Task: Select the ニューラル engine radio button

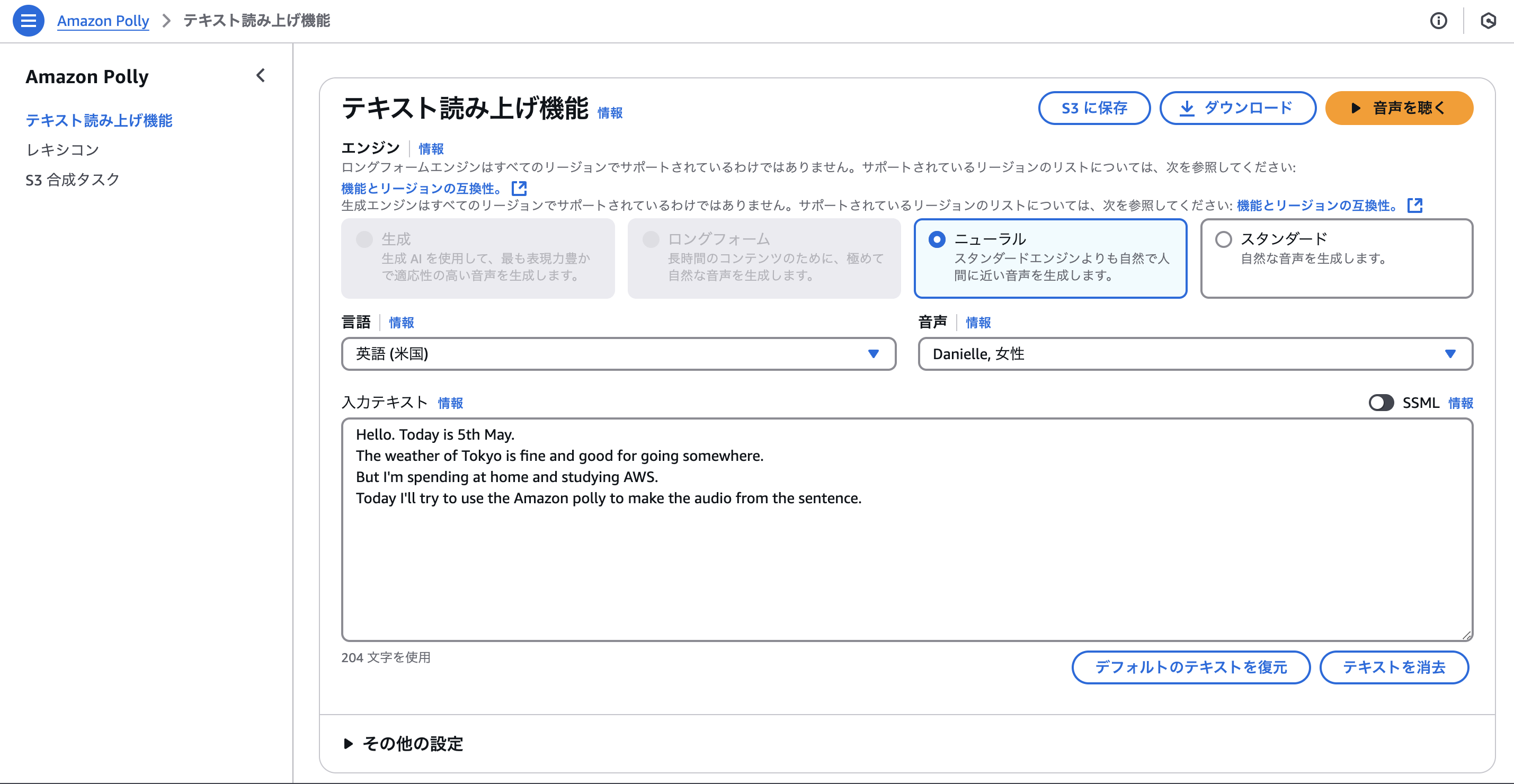Action: click(x=937, y=240)
